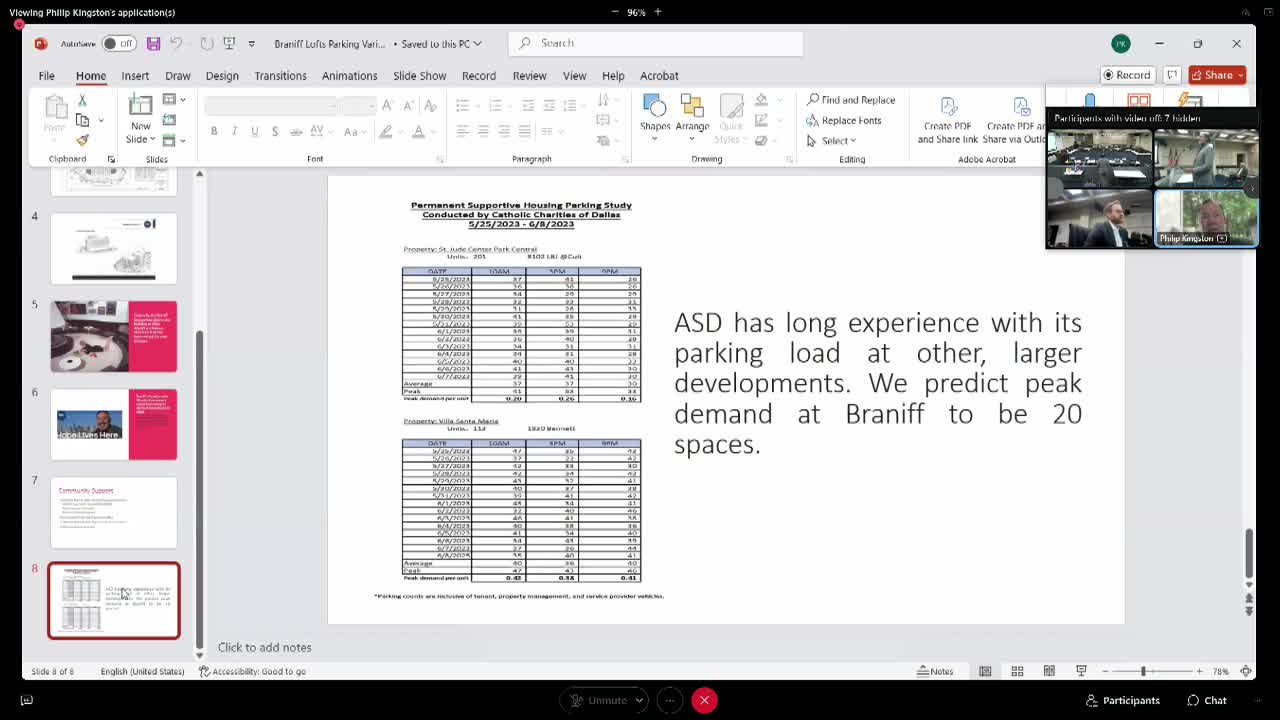The image size is (1280, 720).
Task: Open Quick Styles gallery
Action: pyautogui.click(x=731, y=120)
